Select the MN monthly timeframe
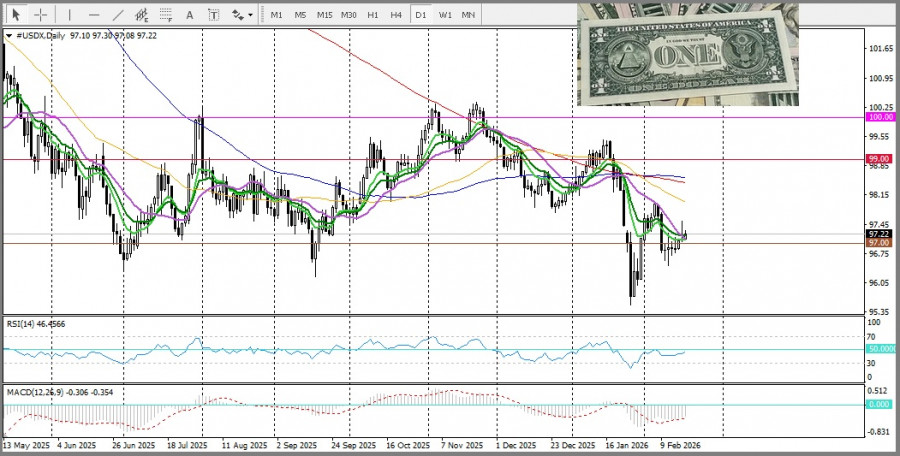 [468, 15]
